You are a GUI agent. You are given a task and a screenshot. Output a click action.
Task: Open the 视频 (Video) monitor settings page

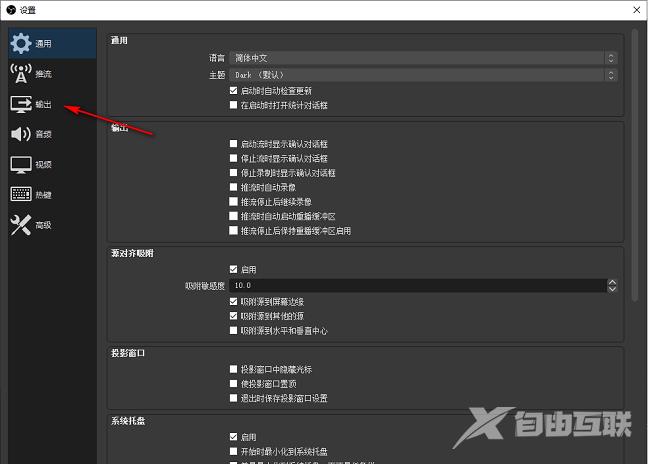pos(52,165)
